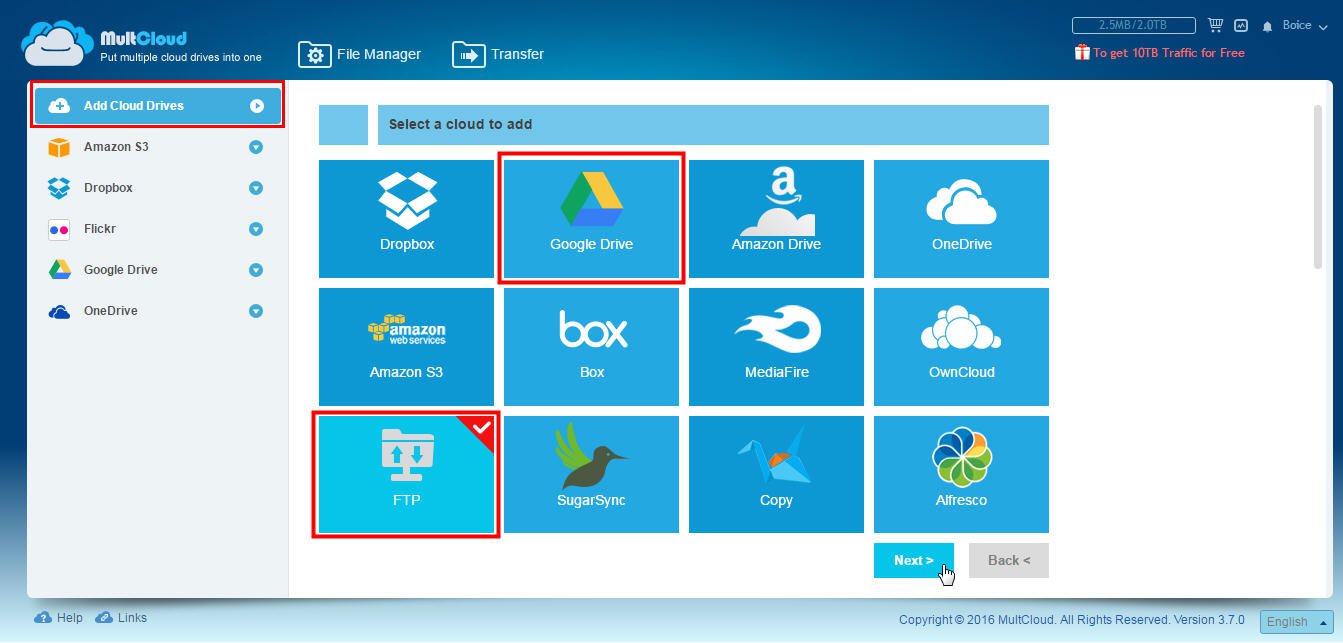Select the Amazon S3 cloud tile
The height and width of the screenshot is (643, 1343).
coord(406,346)
